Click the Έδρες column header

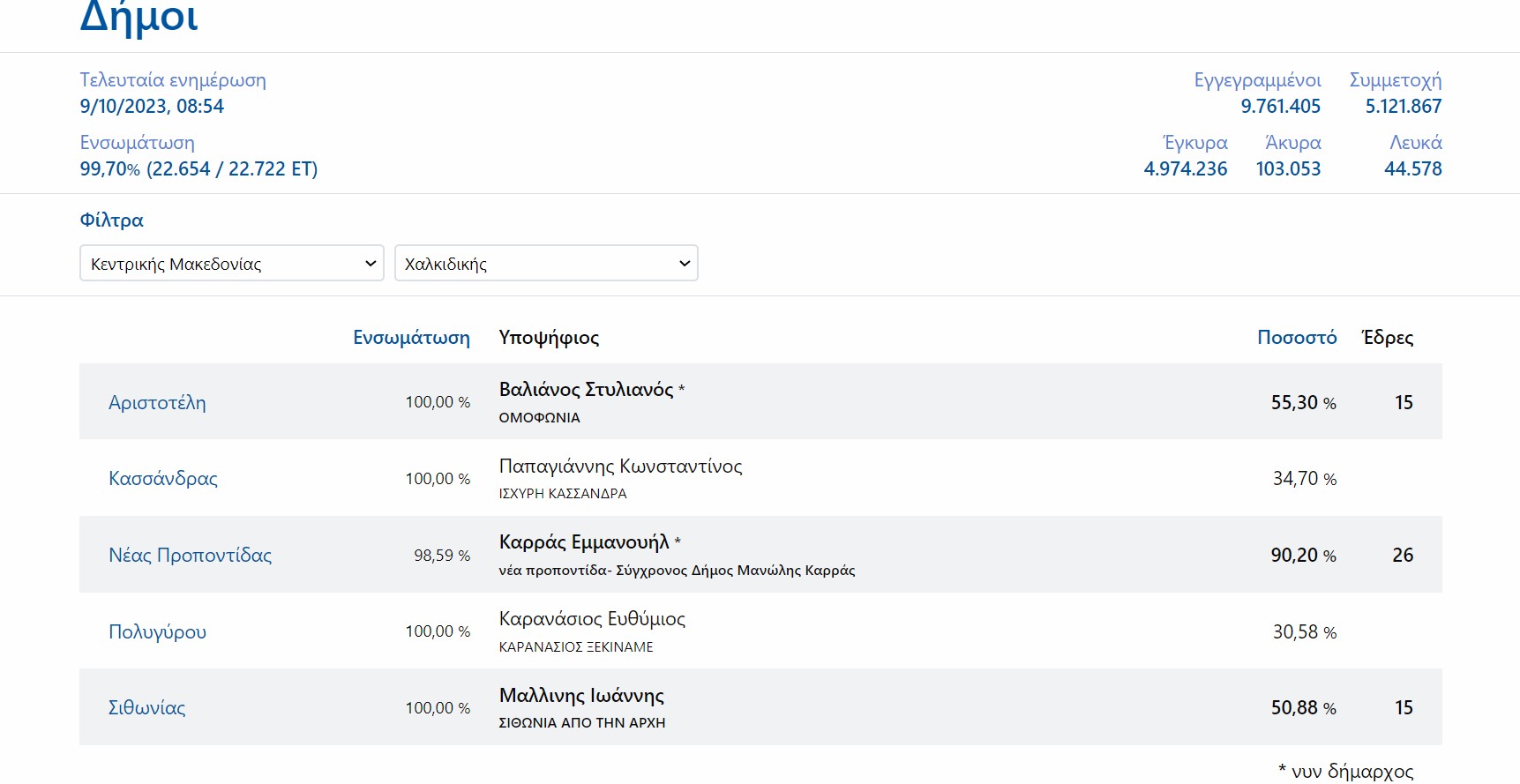tap(1387, 338)
